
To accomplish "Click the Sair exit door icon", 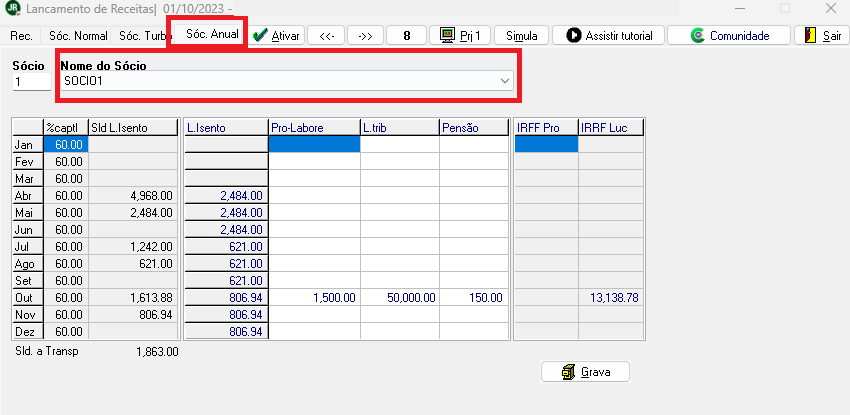I will pyautogui.click(x=812, y=35).
